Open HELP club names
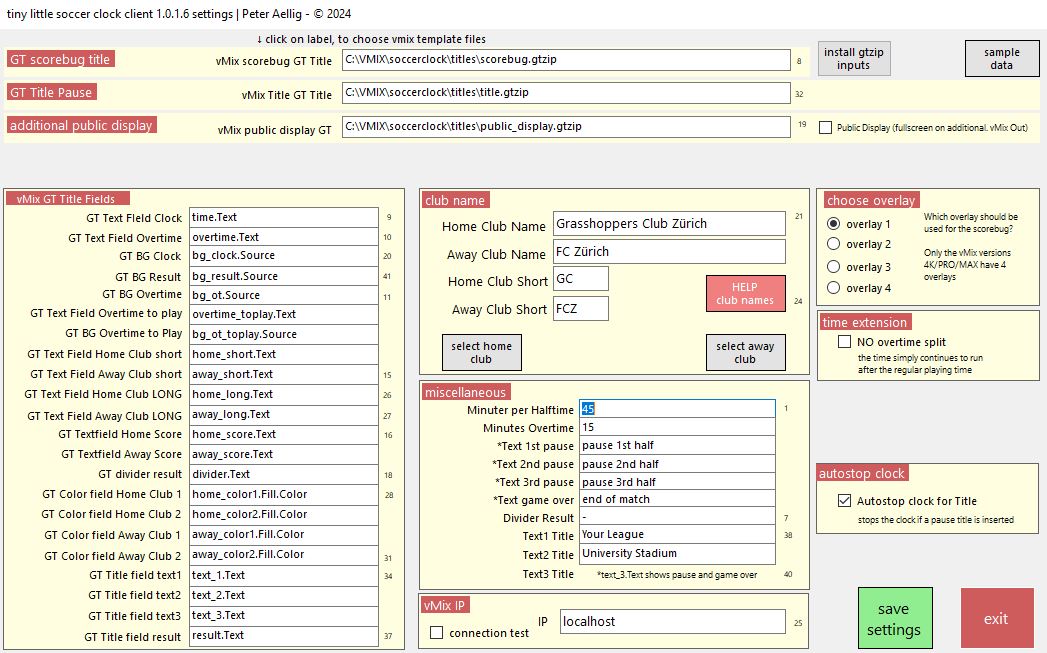Image resolution: width=1047 pixels, height=653 pixels. 745,294
